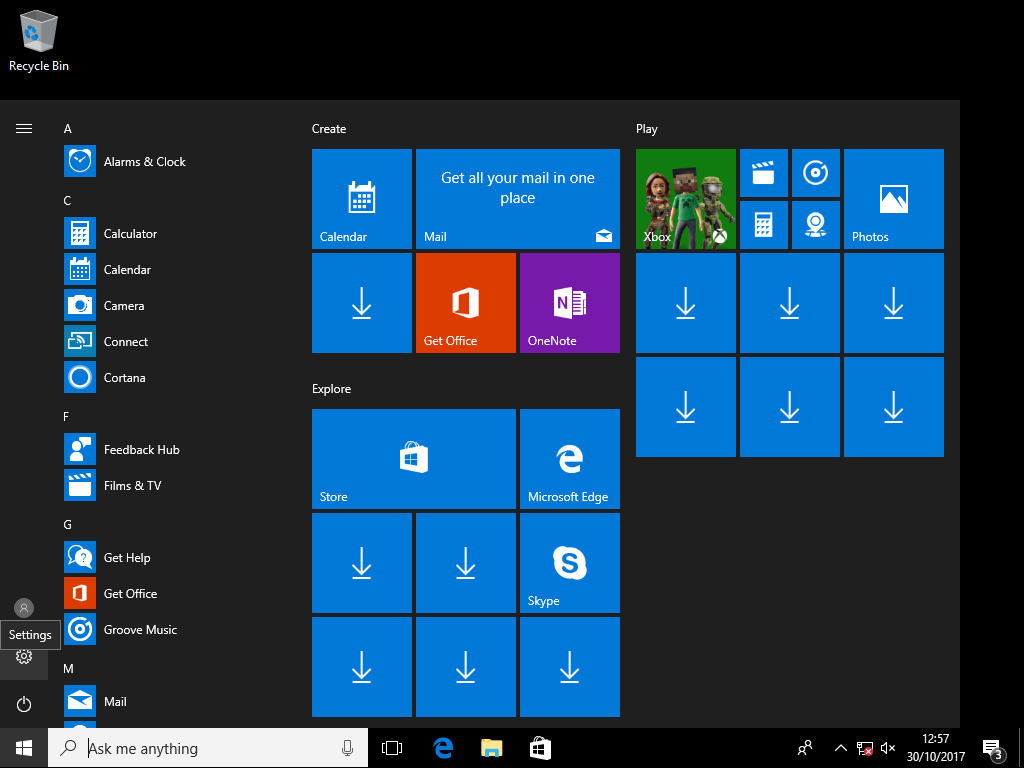Launch the Microsoft Edge tile
The image size is (1024, 768).
pyautogui.click(x=569, y=459)
